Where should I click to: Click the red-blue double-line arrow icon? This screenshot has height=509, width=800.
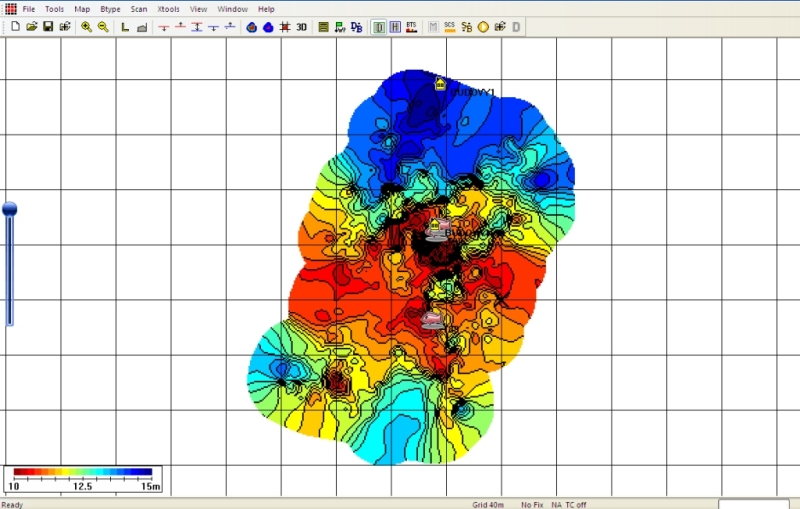(197, 27)
